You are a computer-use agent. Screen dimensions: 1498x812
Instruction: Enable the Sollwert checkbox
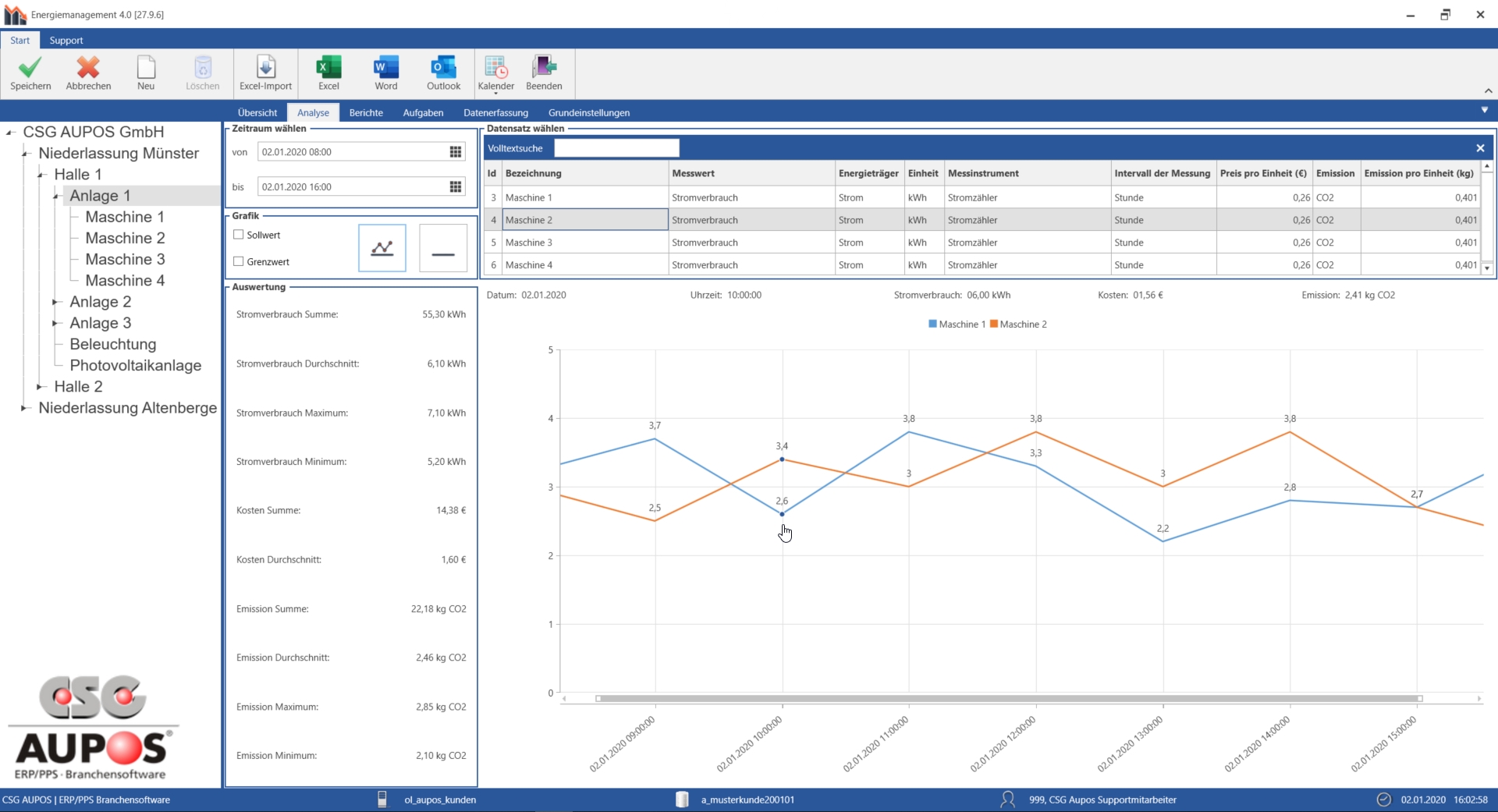point(239,235)
